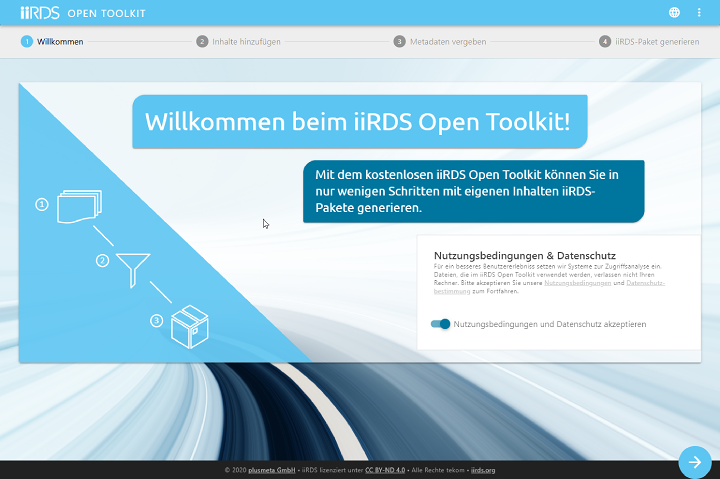Screen dimensions: 720x479
Task: Open the language globe menu
Action: (674, 12)
